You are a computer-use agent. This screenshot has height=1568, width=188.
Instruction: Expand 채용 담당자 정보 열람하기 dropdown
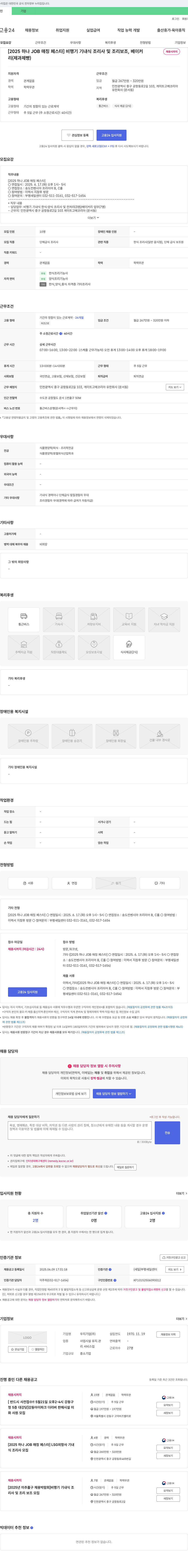click(114, 1094)
